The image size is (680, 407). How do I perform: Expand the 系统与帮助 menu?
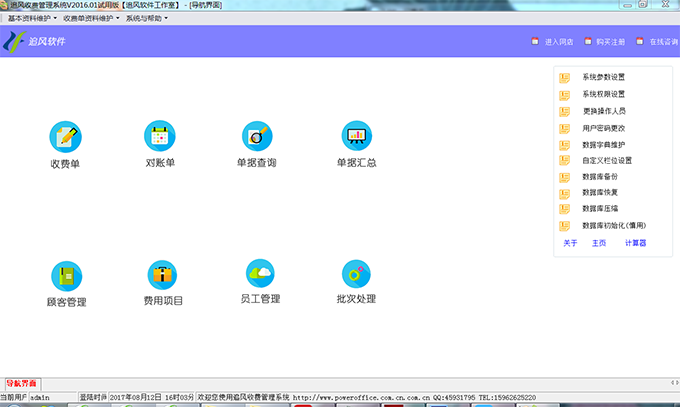click(x=147, y=18)
